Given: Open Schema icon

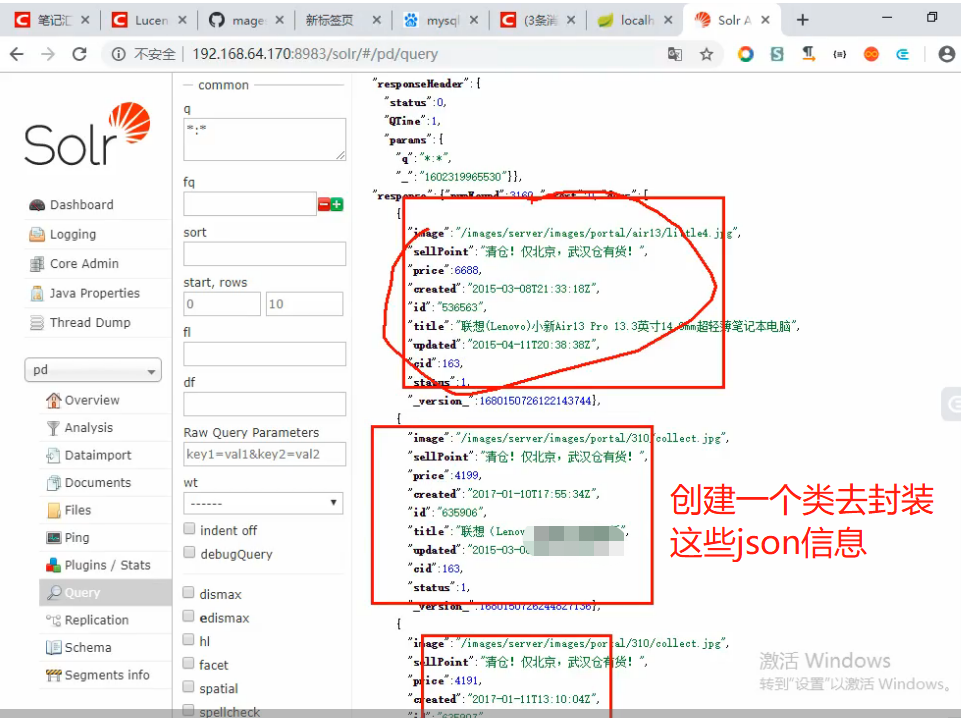Looking at the screenshot, I should 53,648.
